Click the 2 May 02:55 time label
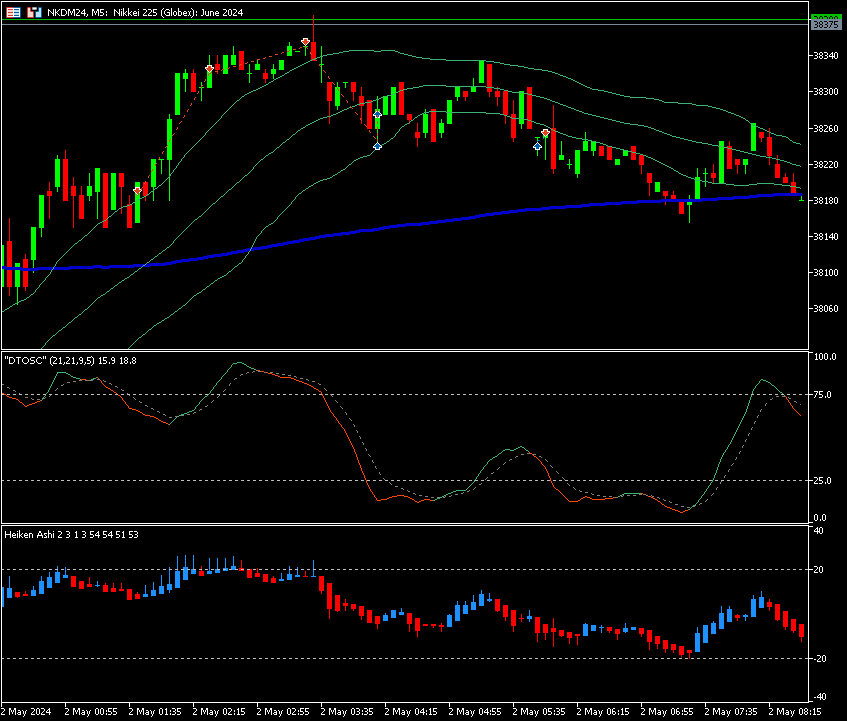This screenshot has width=847, height=721. point(283,711)
